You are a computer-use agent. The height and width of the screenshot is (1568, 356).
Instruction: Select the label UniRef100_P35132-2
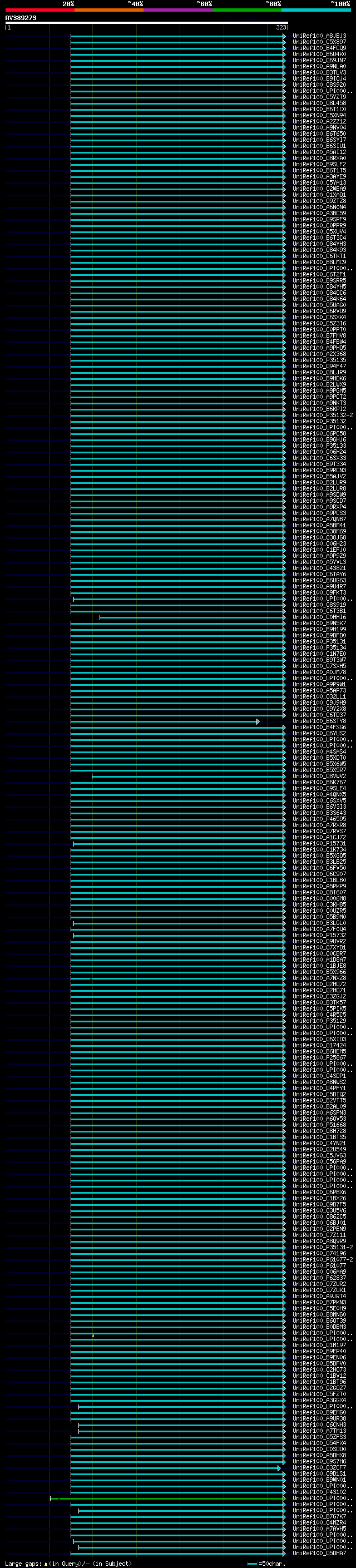tap(323, 415)
